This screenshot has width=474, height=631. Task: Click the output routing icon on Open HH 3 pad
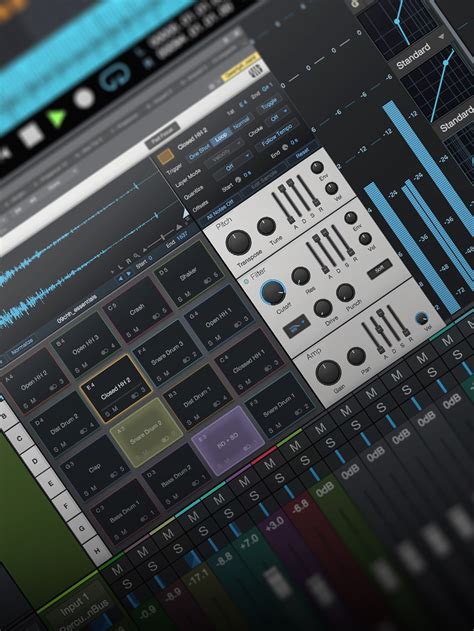[105, 351]
